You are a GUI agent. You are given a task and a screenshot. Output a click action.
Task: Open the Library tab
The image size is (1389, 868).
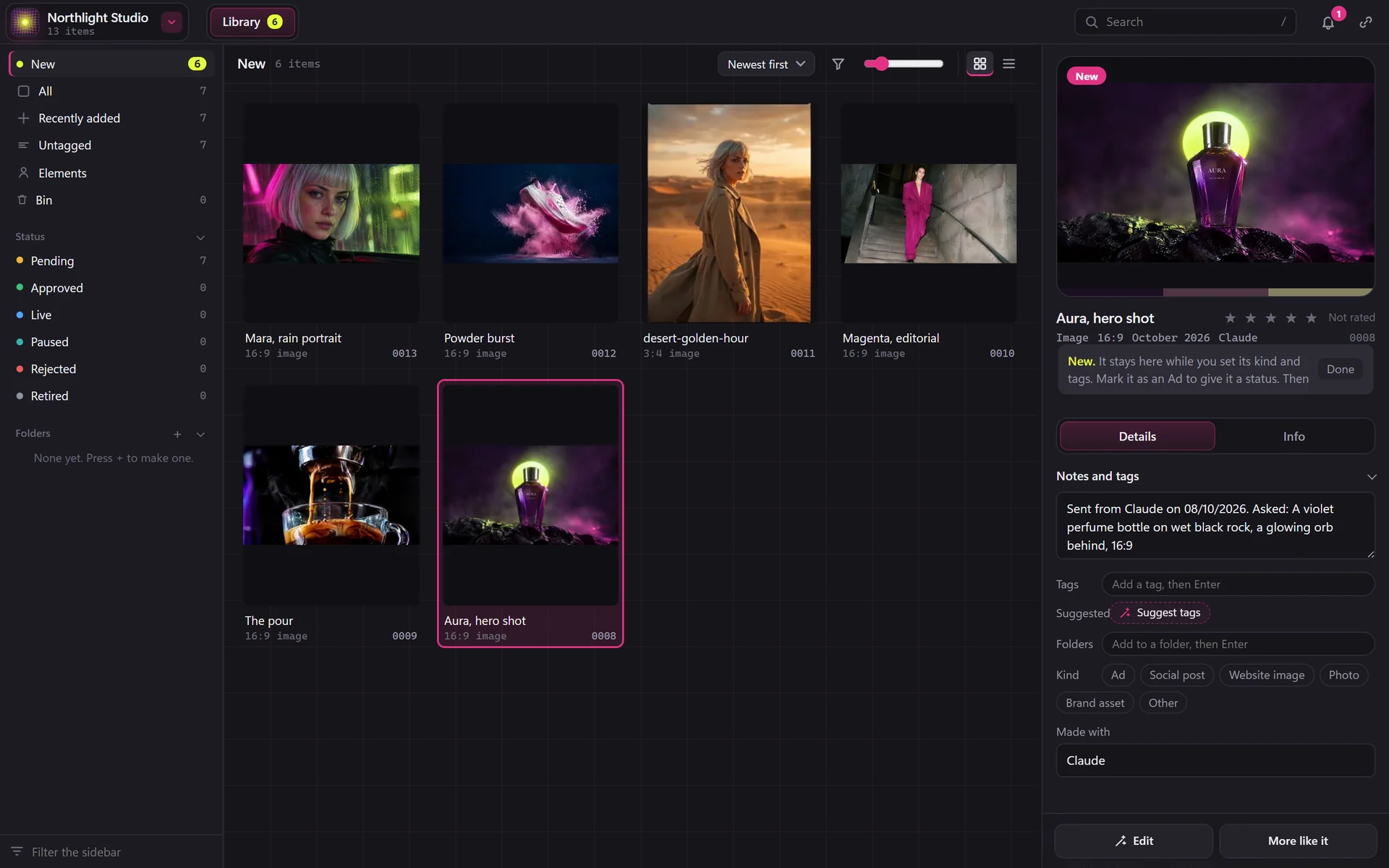click(252, 22)
